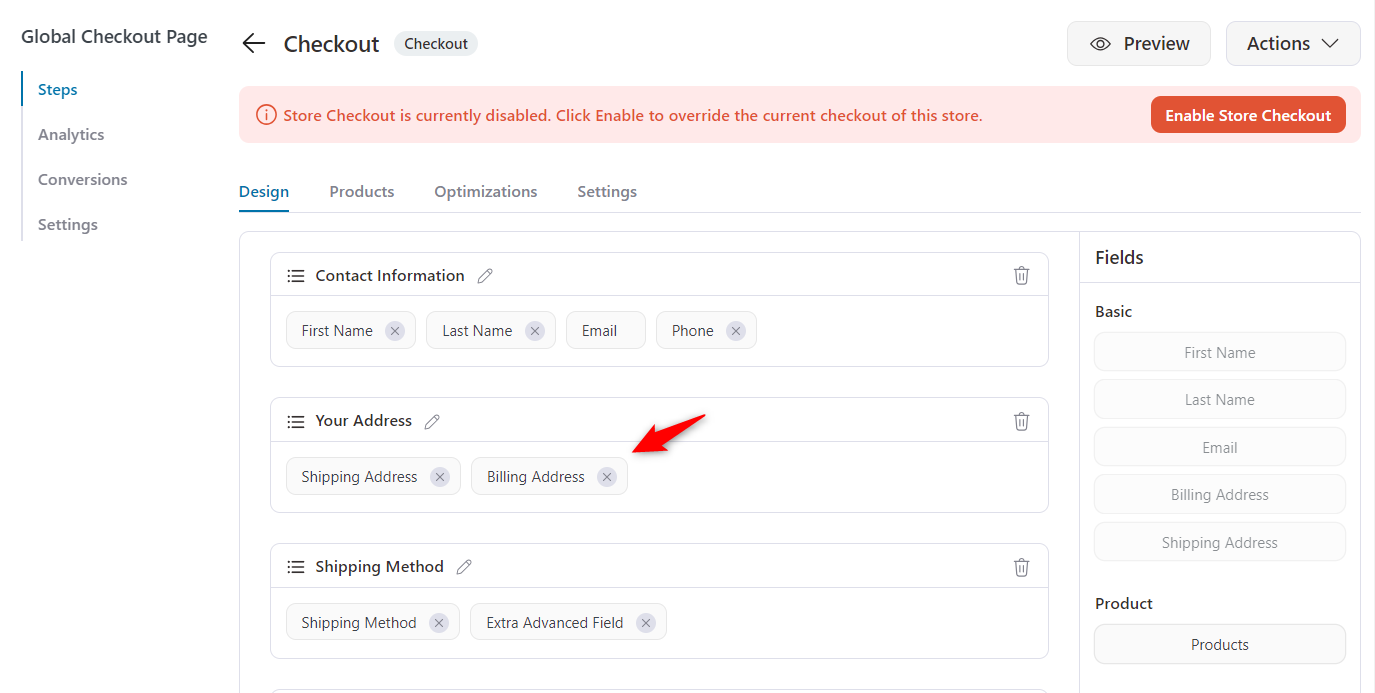
Task: Edit the Your Address section title
Action: click(x=432, y=421)
